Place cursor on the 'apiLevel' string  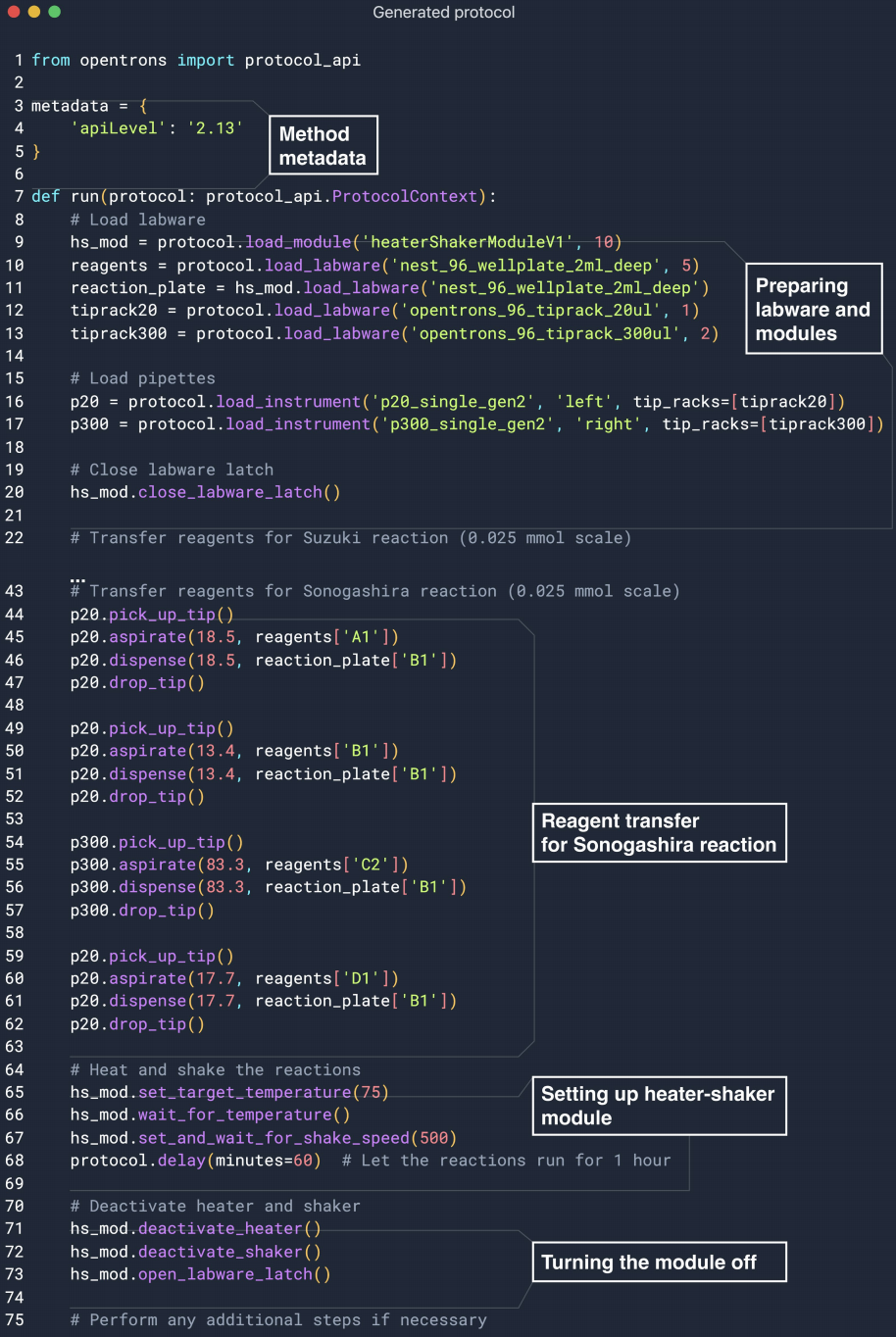tap(109, 128)
